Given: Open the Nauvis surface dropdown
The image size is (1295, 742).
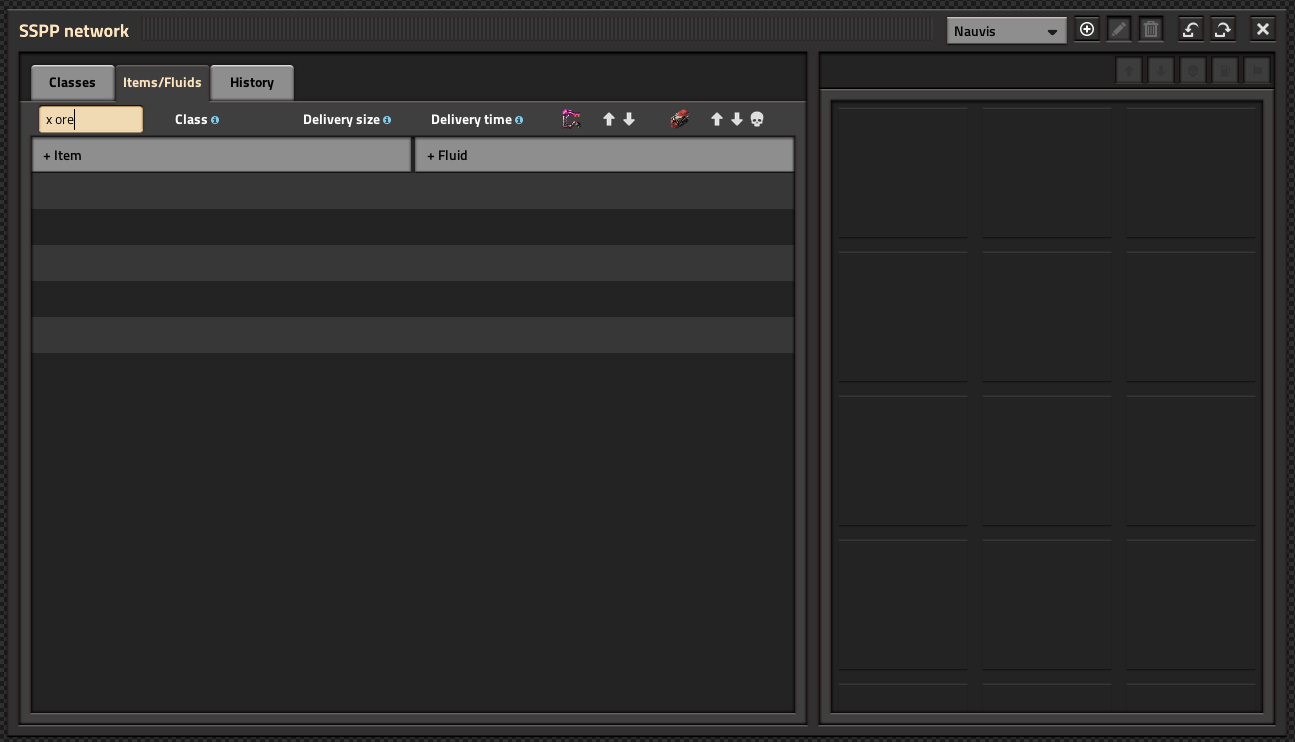Looking at the screenshot, I should point(1007,31).
